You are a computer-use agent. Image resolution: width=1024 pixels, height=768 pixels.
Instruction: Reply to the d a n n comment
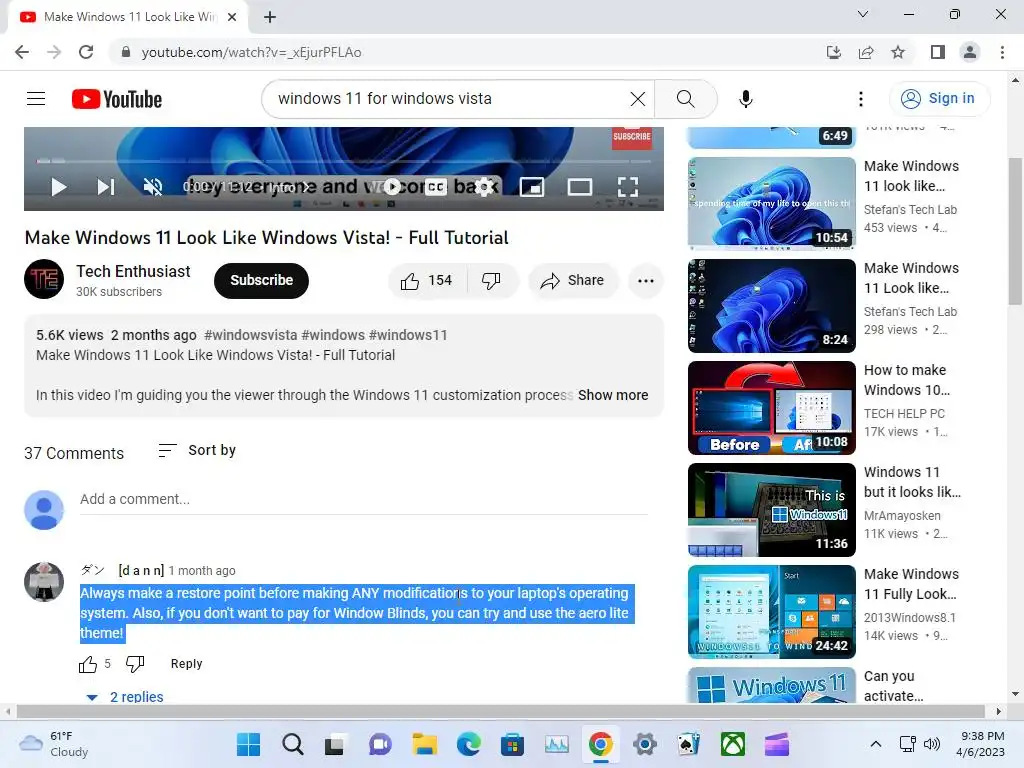186,664
